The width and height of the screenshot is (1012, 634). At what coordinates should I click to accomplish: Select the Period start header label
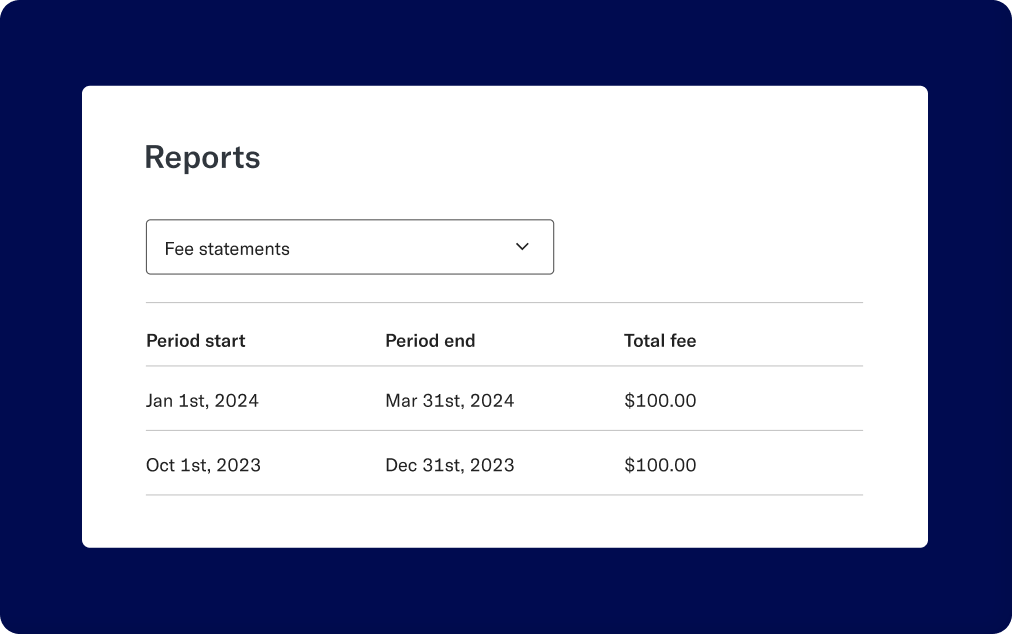click(x=196, y=341)
